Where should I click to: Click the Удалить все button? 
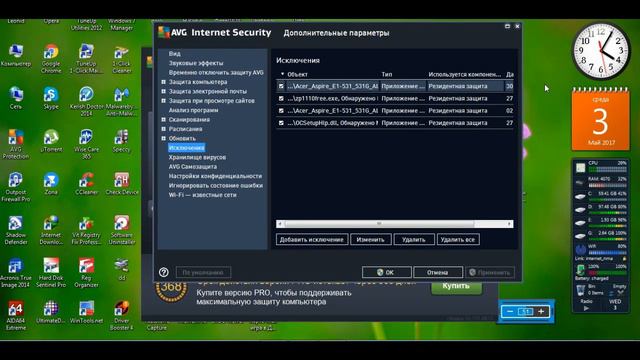(458, 240)
